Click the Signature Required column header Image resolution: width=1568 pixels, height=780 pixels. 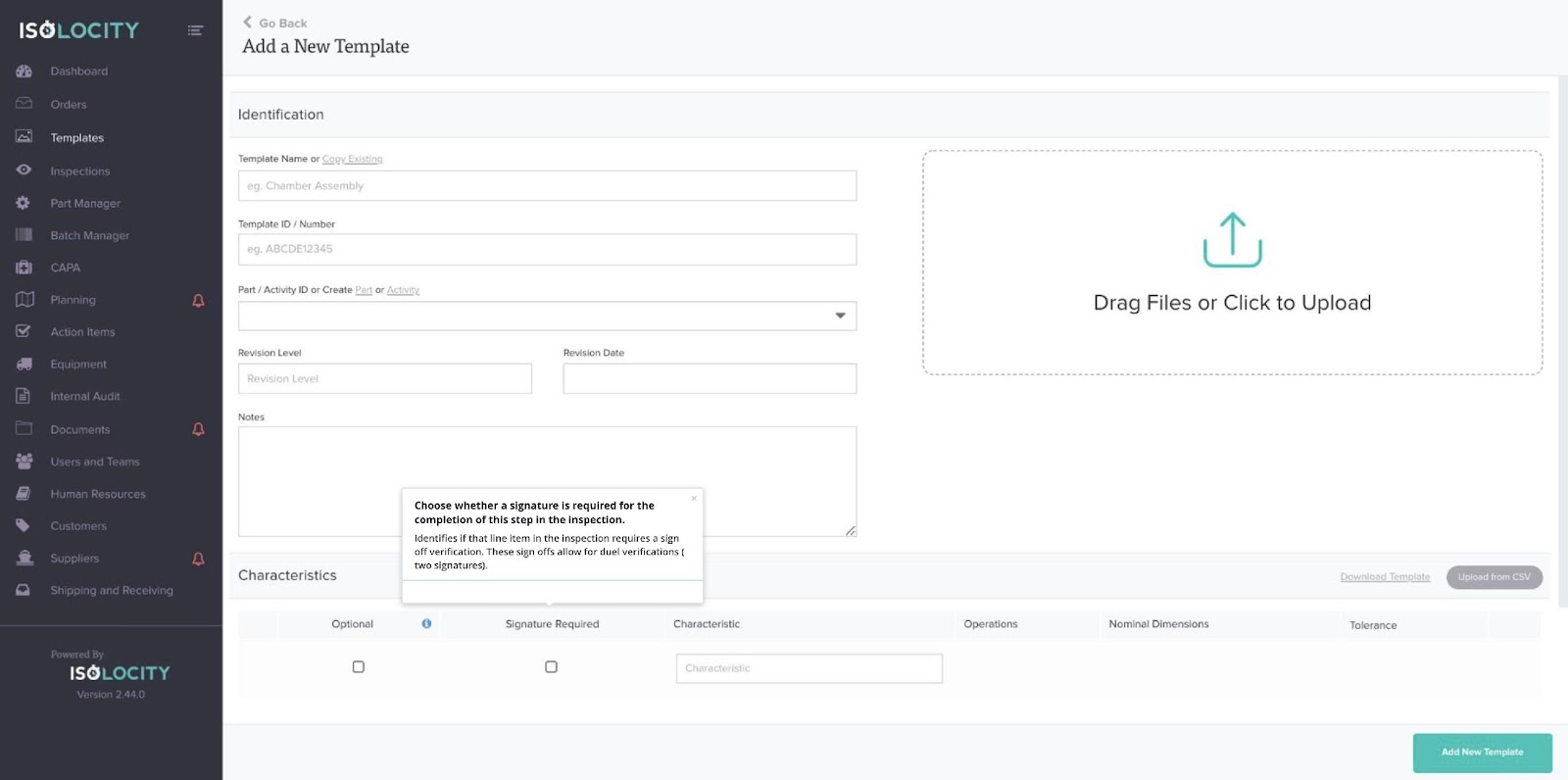coord(552,624)
